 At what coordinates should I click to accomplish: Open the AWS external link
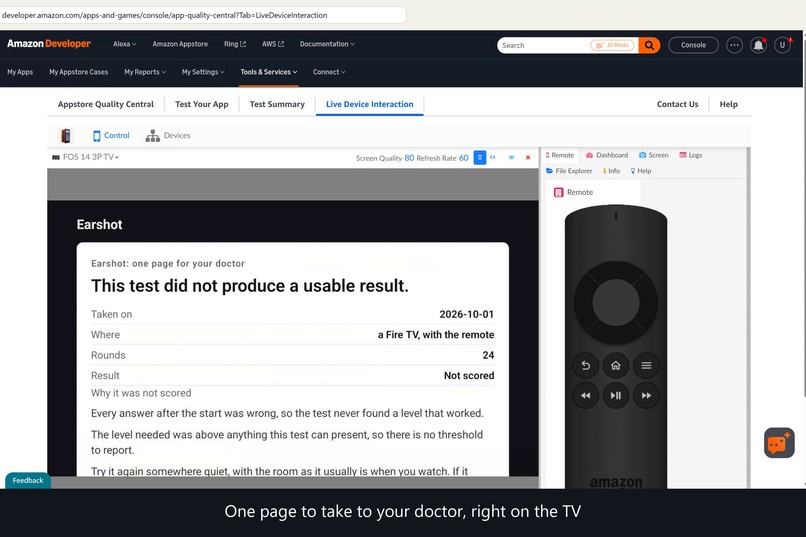[x=272, y=44]
